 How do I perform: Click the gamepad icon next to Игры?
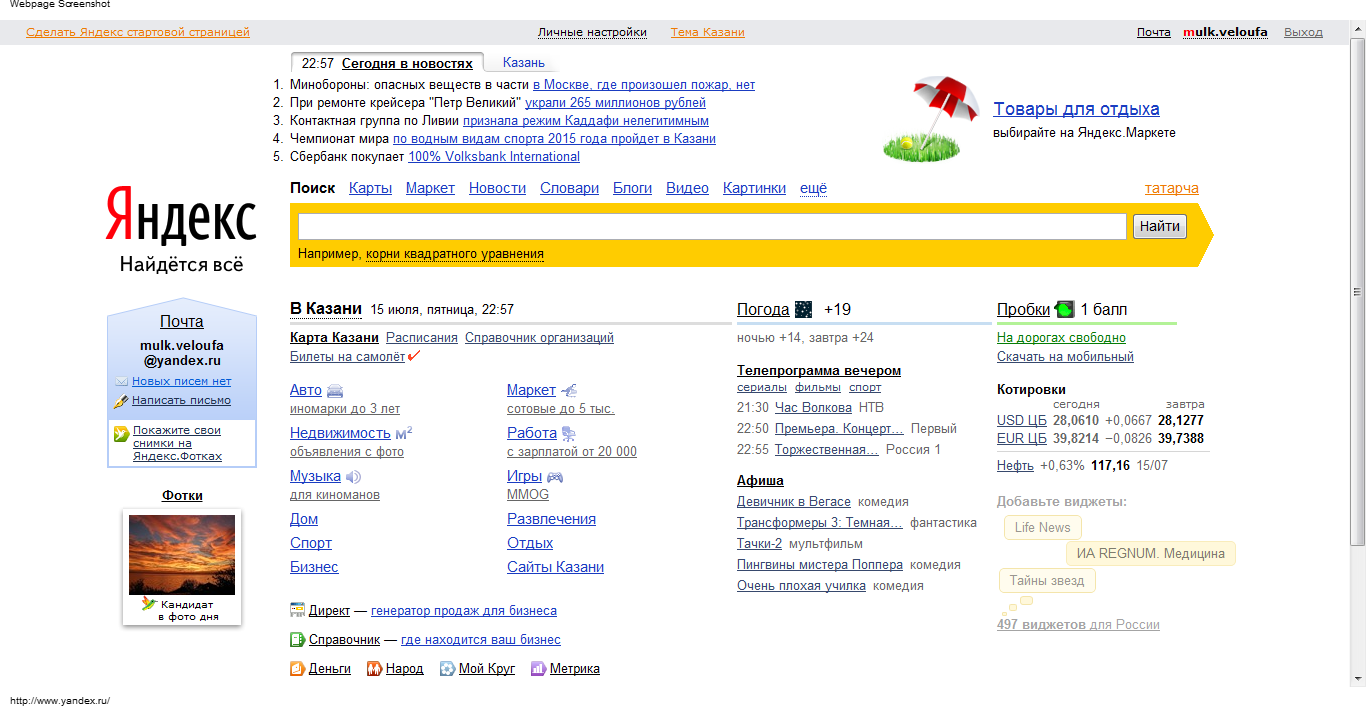(x=555, y=477)
